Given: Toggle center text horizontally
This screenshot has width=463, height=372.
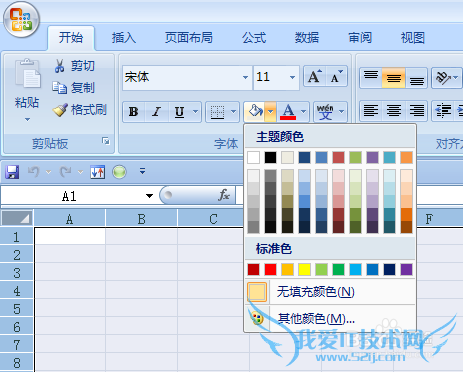Looking at the screenshot, I should pyautogui.click(x=394, y=111).
